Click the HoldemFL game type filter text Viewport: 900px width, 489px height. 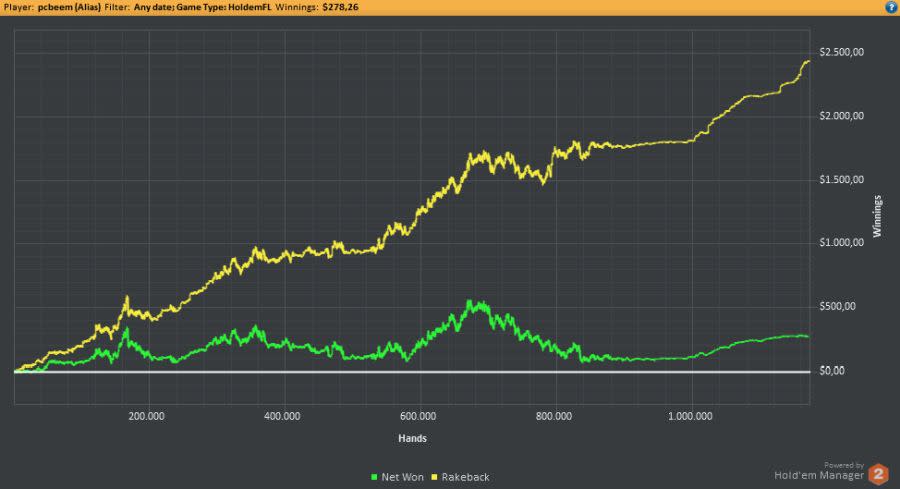(250, 7)
